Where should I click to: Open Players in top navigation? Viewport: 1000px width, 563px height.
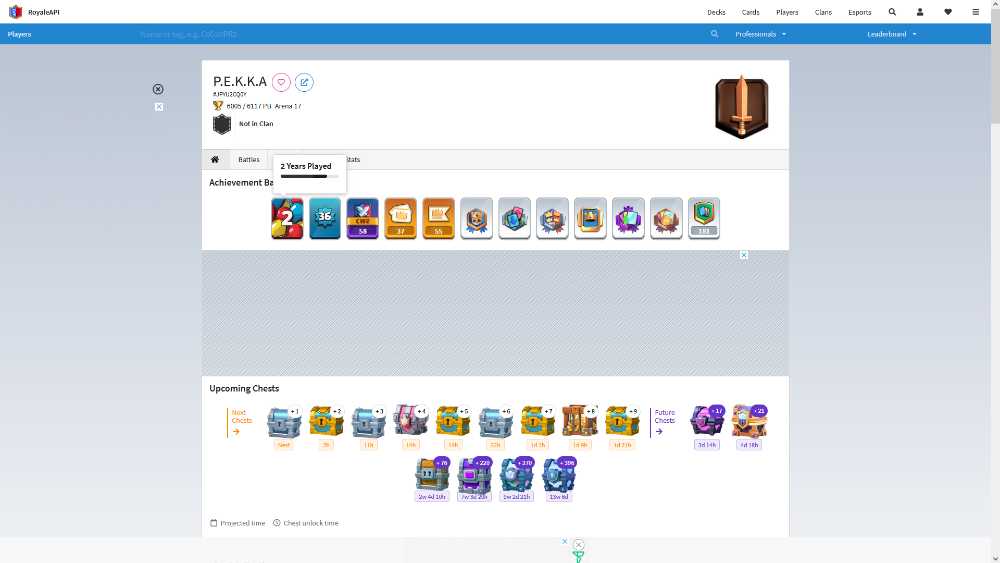click(x=787, y=12)
